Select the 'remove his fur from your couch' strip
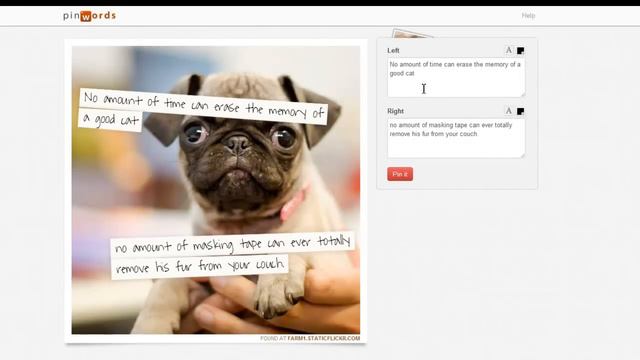Image resolution: width=640 pixels, height=360 pixels. click(x=200, y=267)
